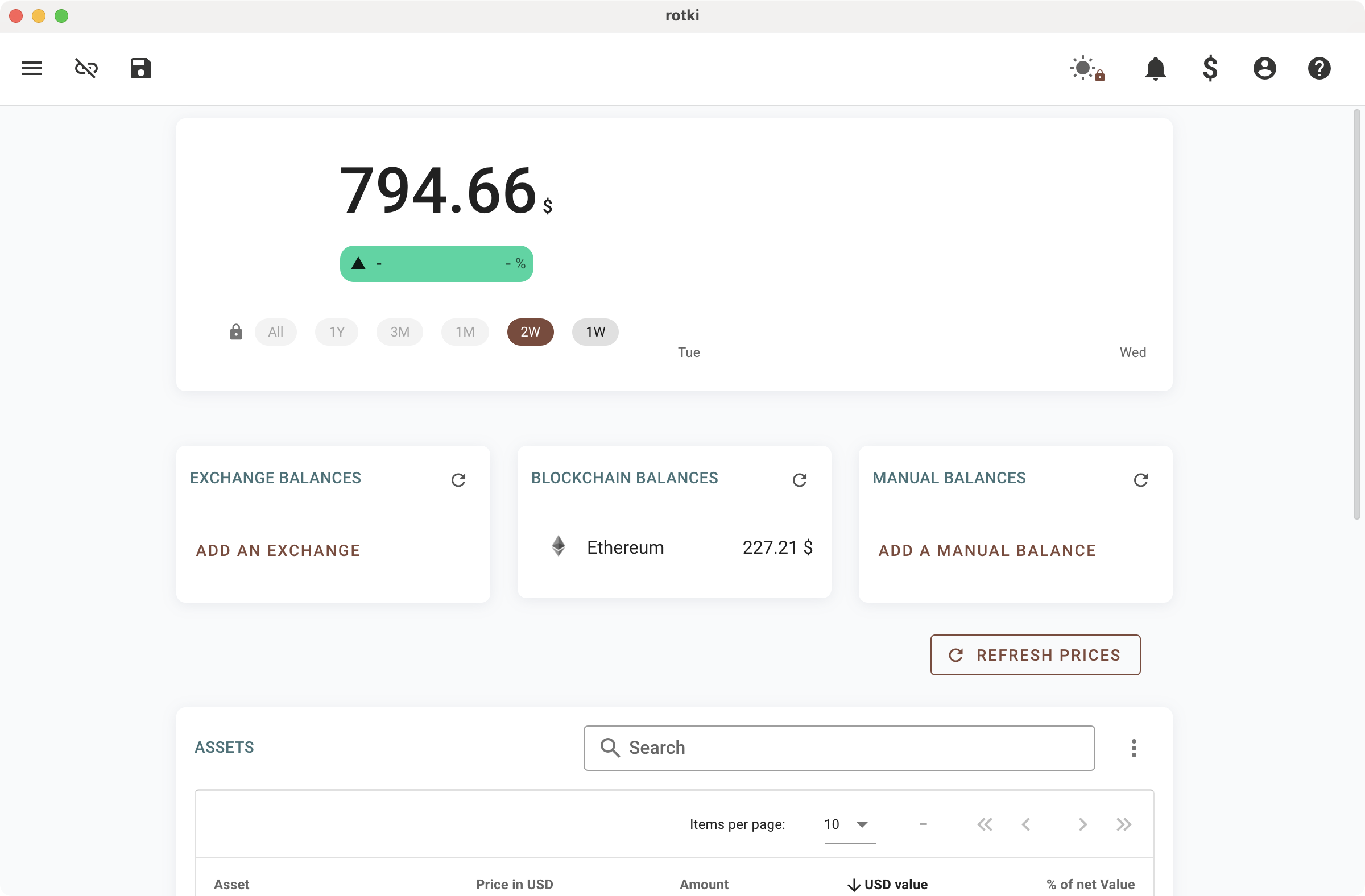Viewport: 1365px width, 896px height.
Task: Click the green balance change indicator
Action: tap(436, 264)
